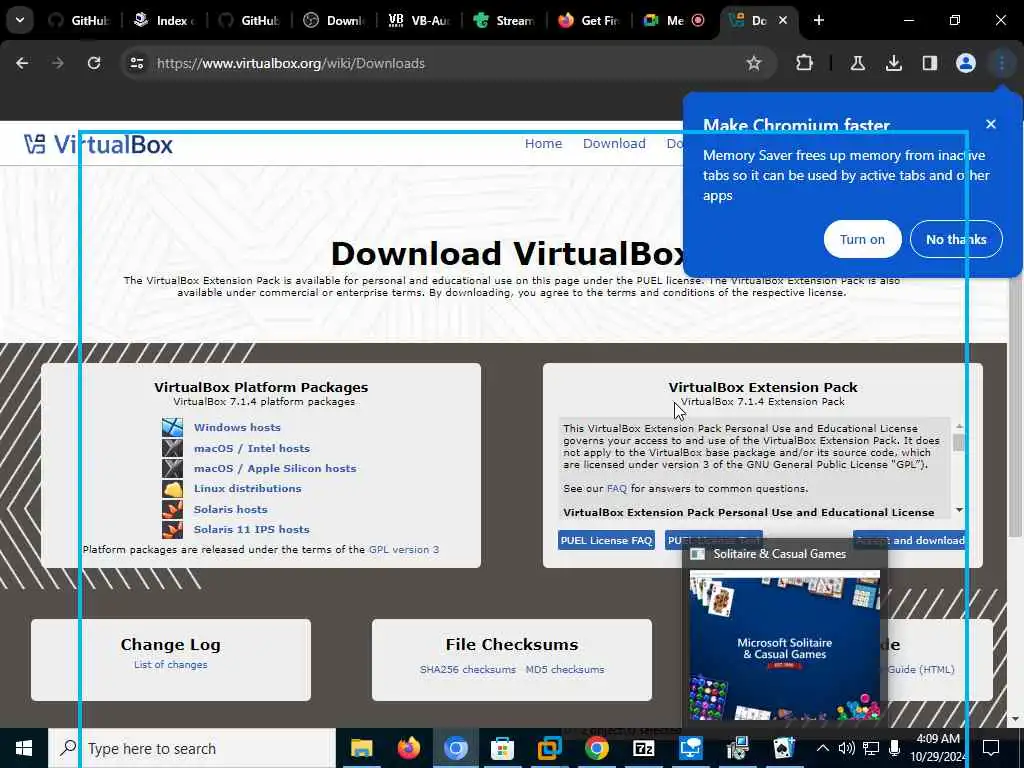Open the Extensions puzzle icon

805,63
